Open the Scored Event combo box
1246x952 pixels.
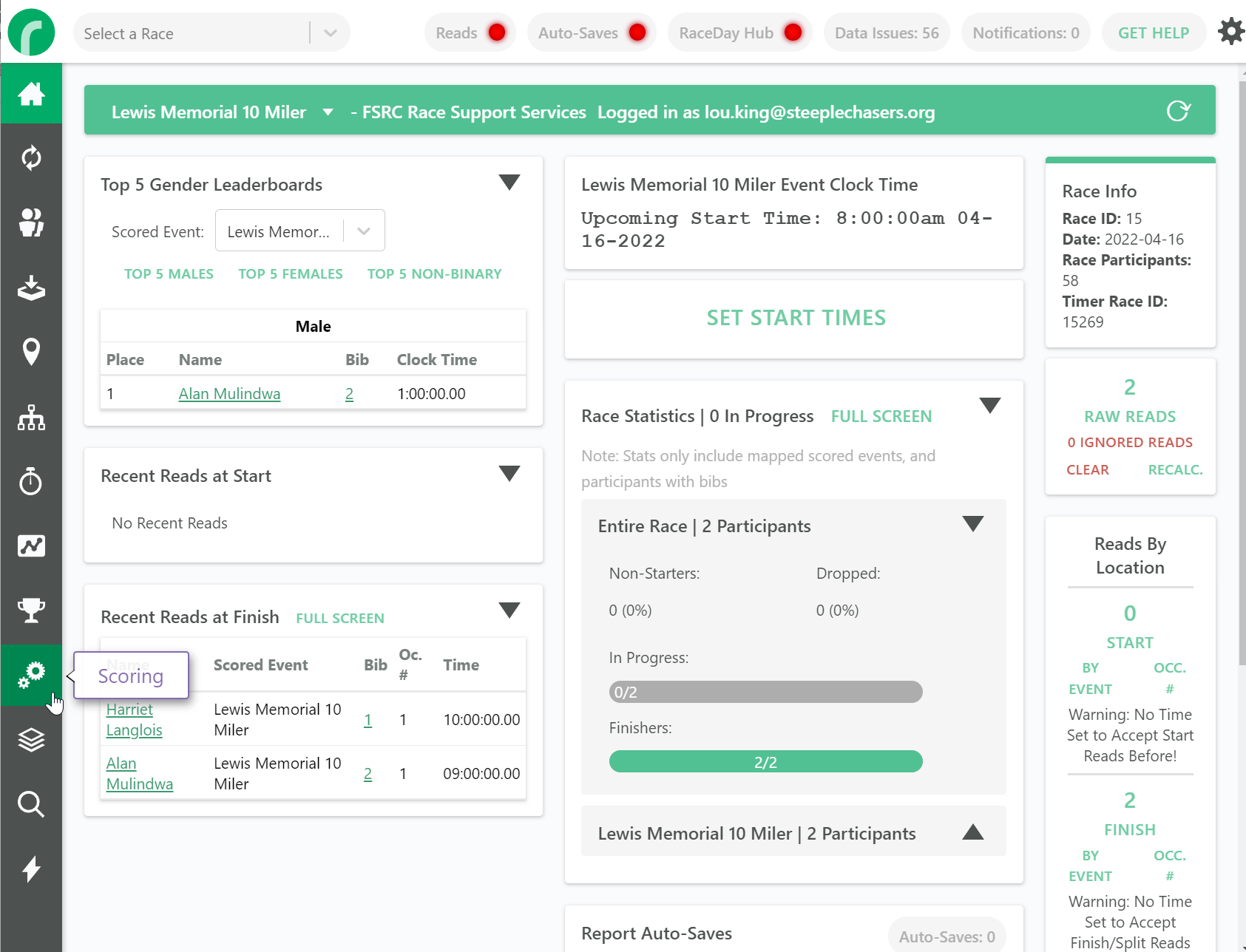299,231
